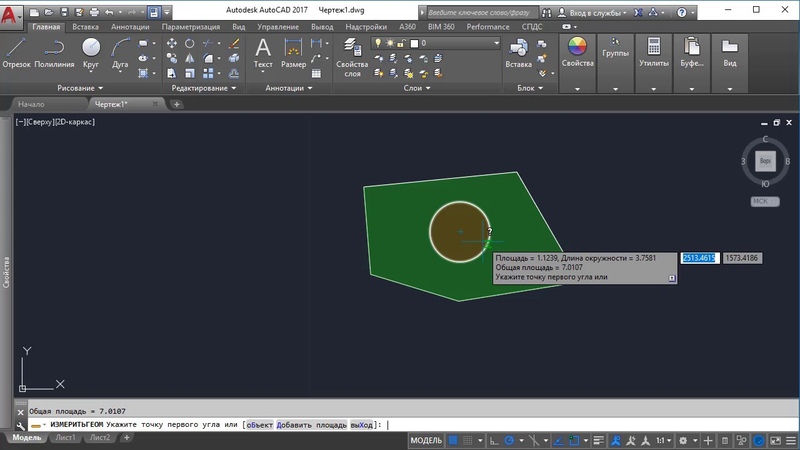
Task: Expand the Редактирование panel dropdown
Action: point(204,88)
